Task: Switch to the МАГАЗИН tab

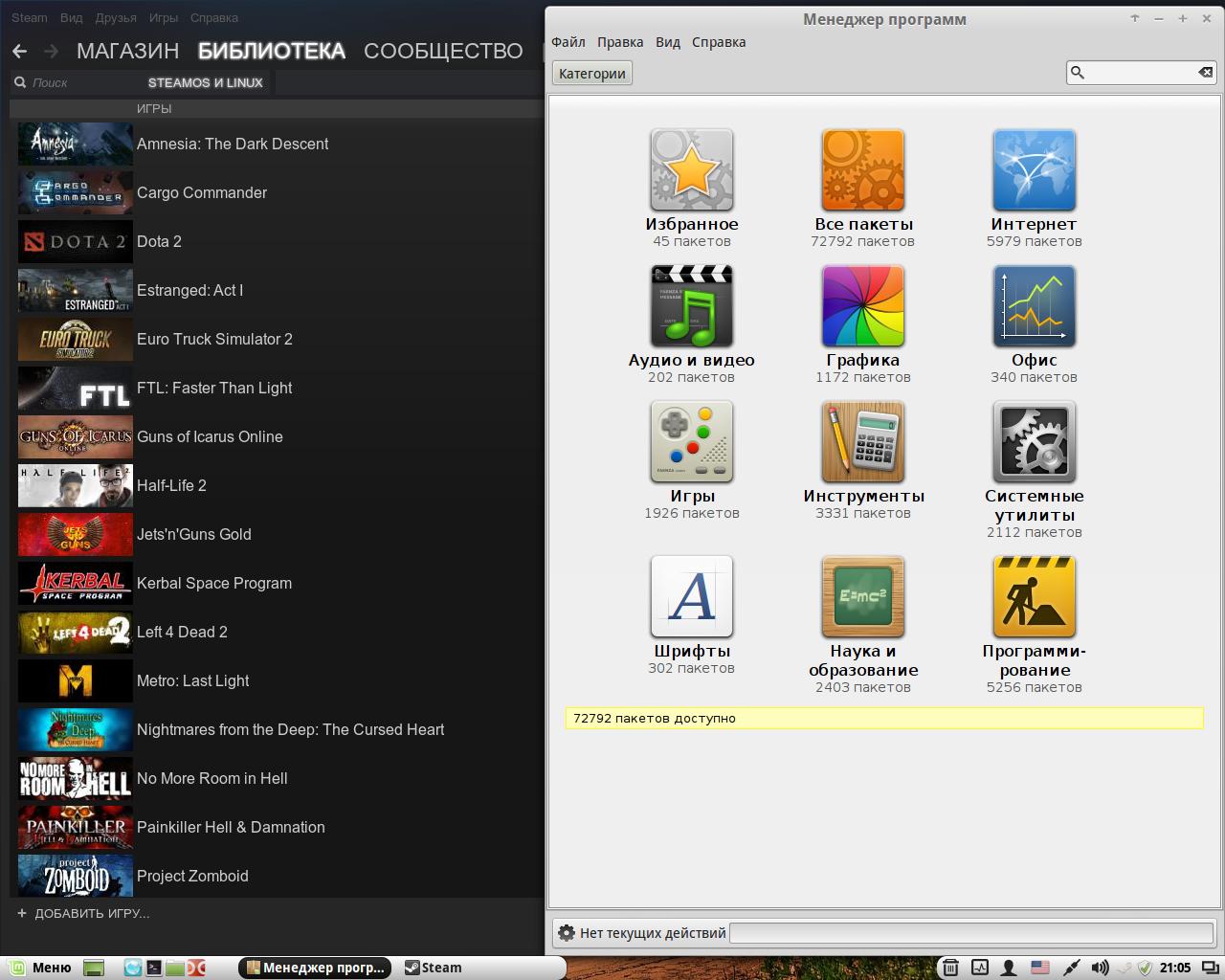Action: [128, 51]
